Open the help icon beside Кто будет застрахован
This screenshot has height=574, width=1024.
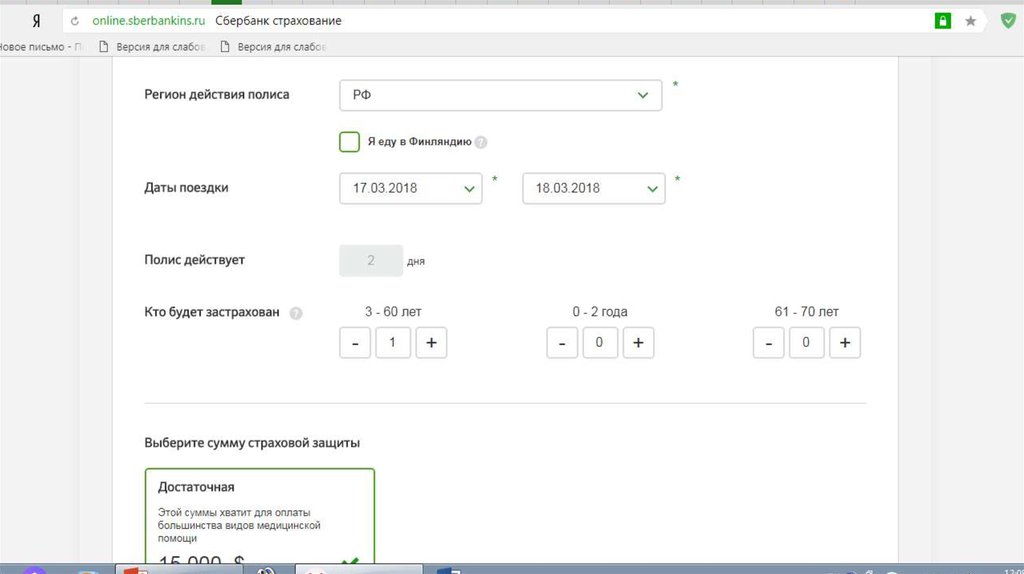296,313
